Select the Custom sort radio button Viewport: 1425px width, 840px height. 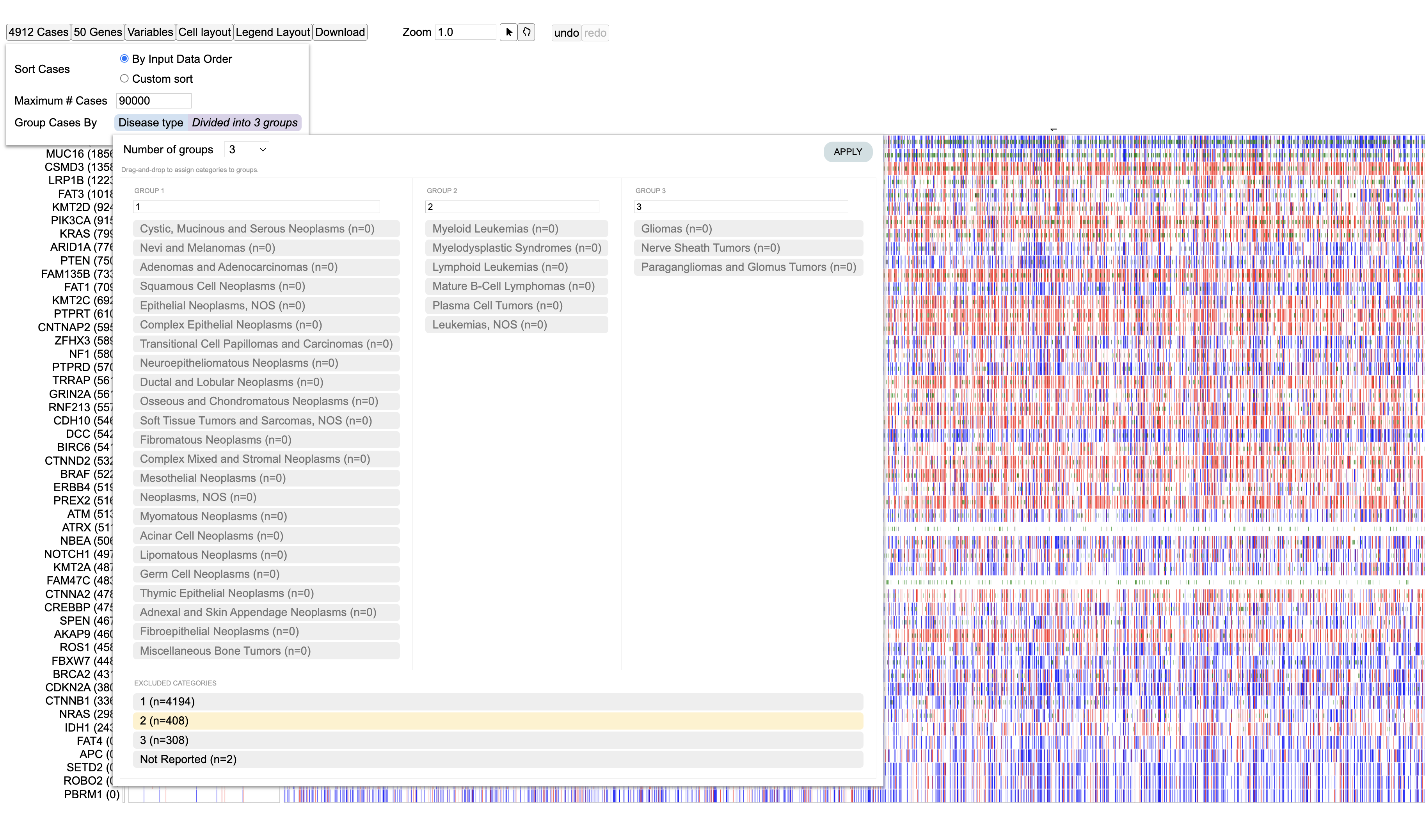coord(124,78)
